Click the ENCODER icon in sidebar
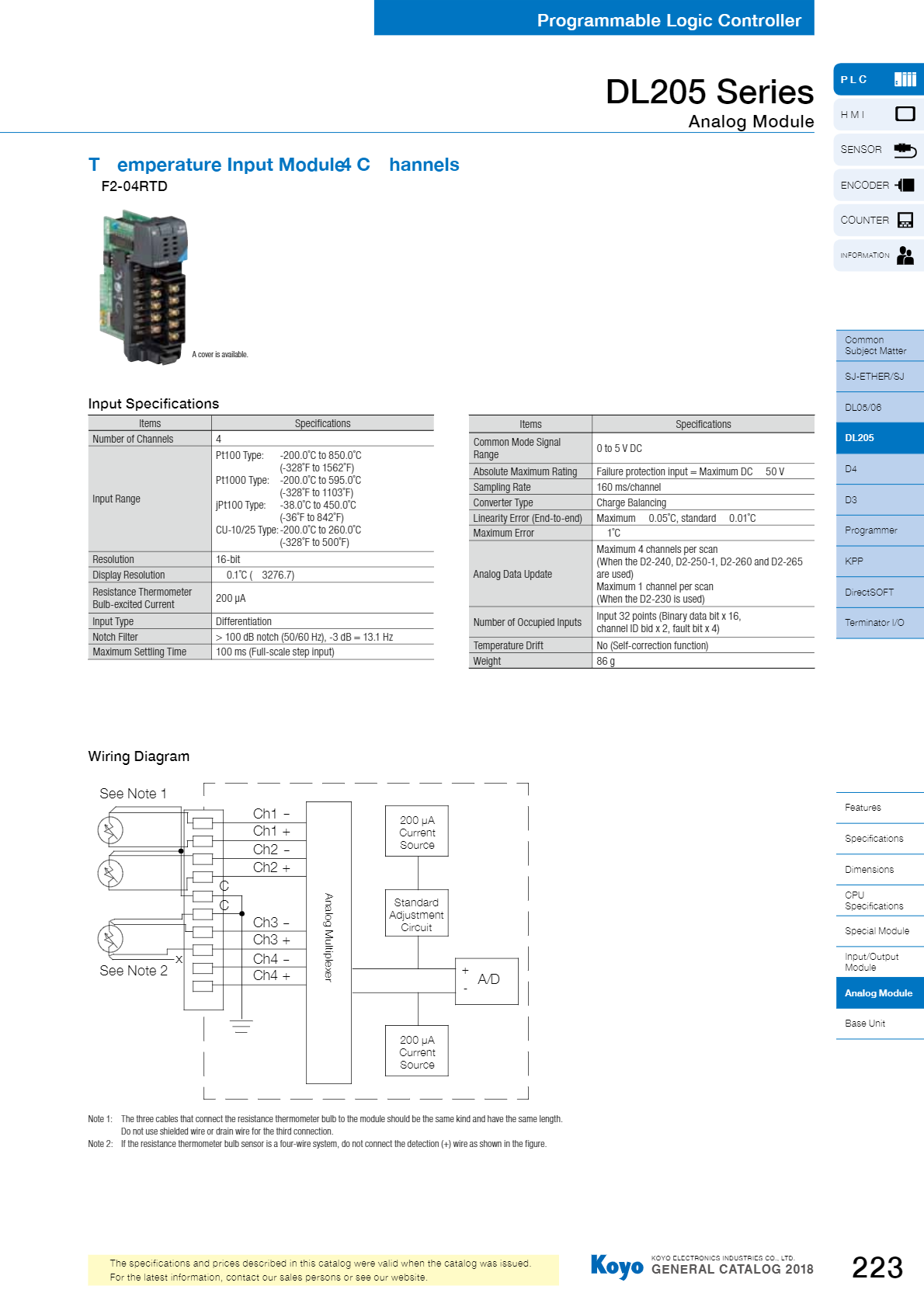Viewport: 924px width, 1307px height. [x=905, y=185]
